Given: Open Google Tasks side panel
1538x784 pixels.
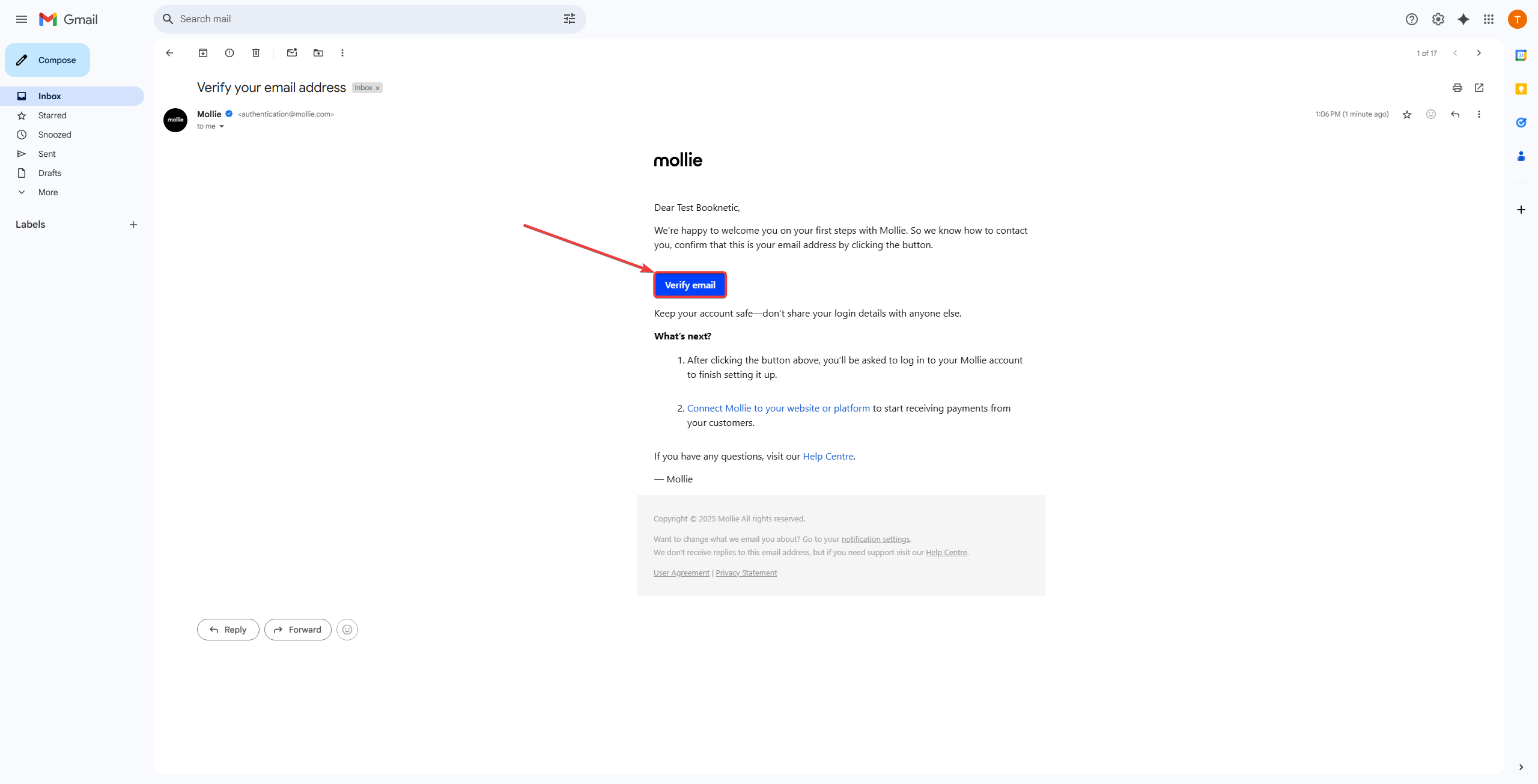Looking at the screenshot, I should [x=1521, y=123].
